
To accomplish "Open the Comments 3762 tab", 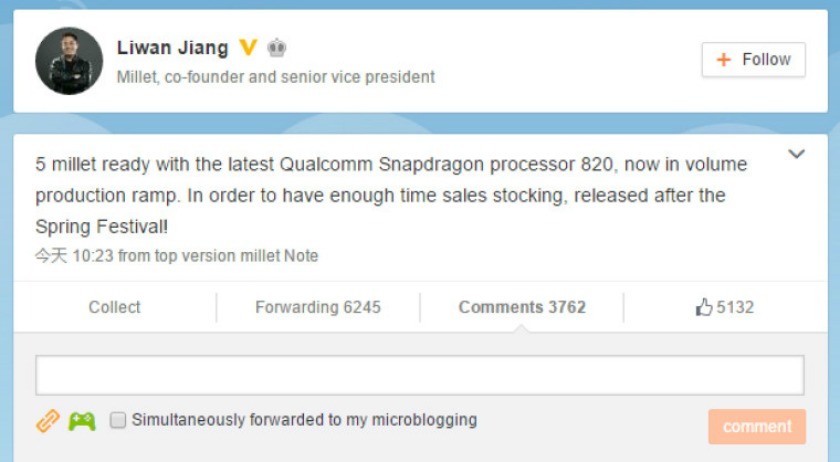I will tap(522, 307).
